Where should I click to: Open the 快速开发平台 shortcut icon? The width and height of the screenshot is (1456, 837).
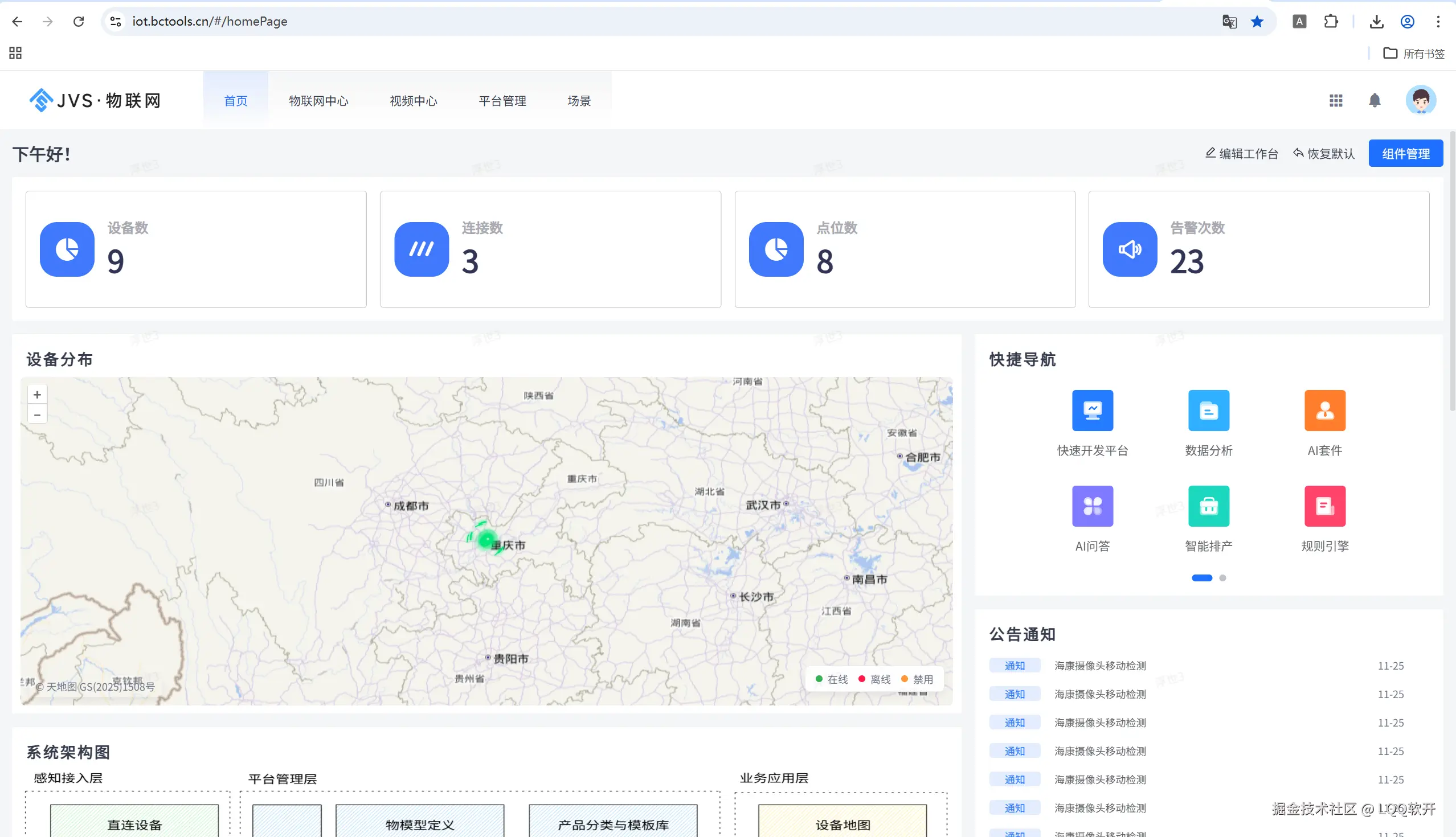click(x=1092, y=411)
